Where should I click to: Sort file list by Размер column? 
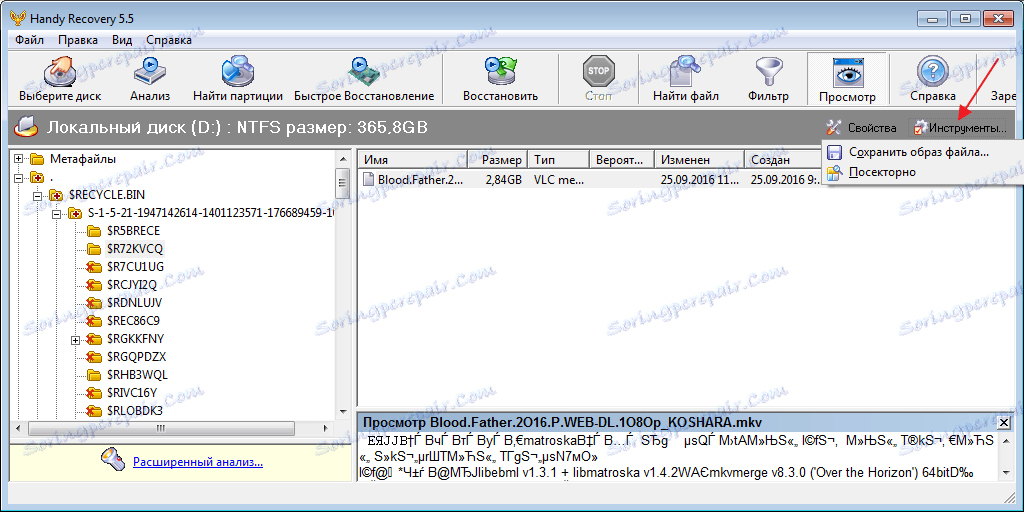point(497,159)
